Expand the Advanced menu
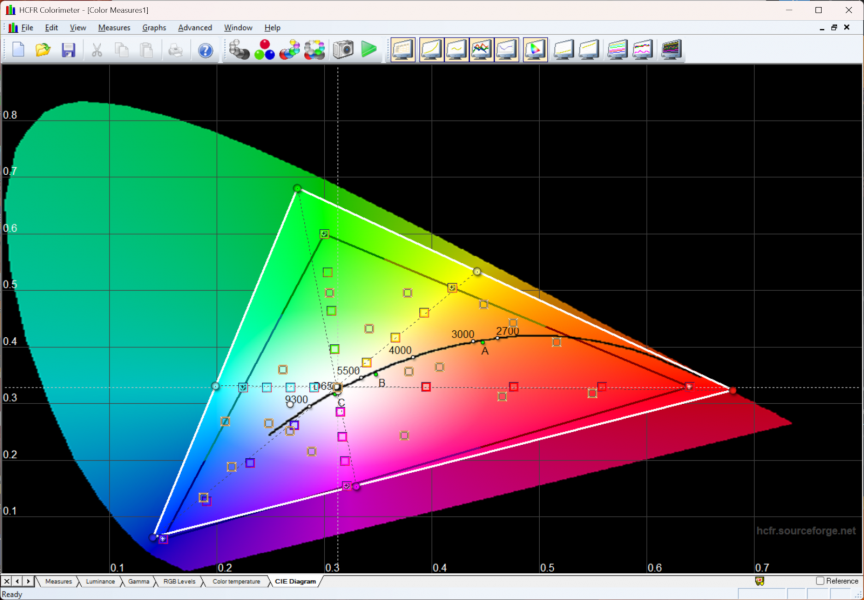 195,27
